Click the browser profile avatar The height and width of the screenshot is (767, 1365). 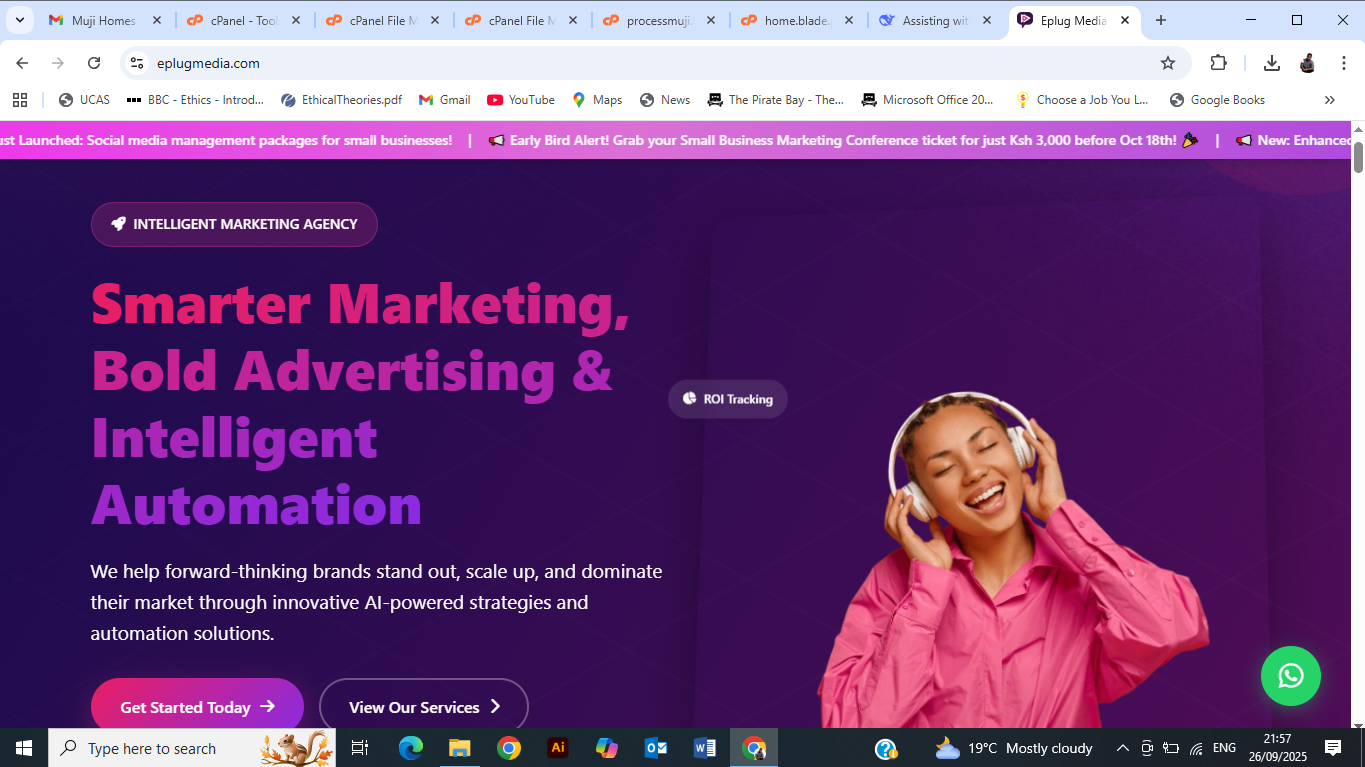(1307, 62)
